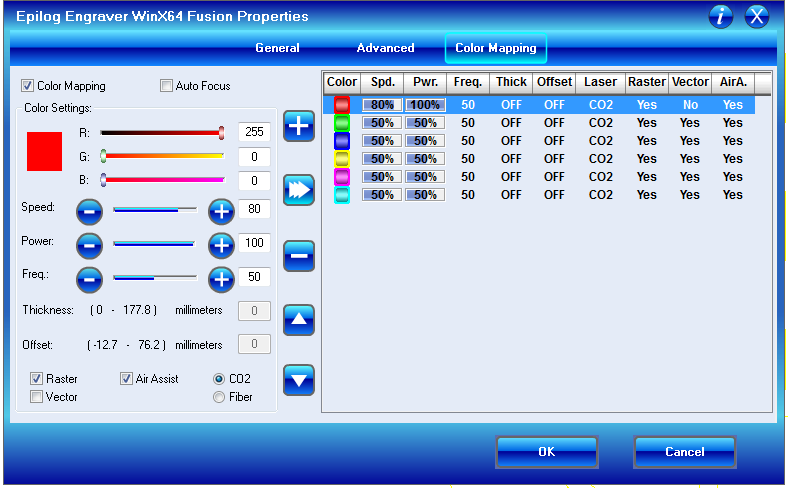The height and width of the screenshot is (488, 788).
Task: Select the Fiber laser radio button
Action: coord(219,397)
